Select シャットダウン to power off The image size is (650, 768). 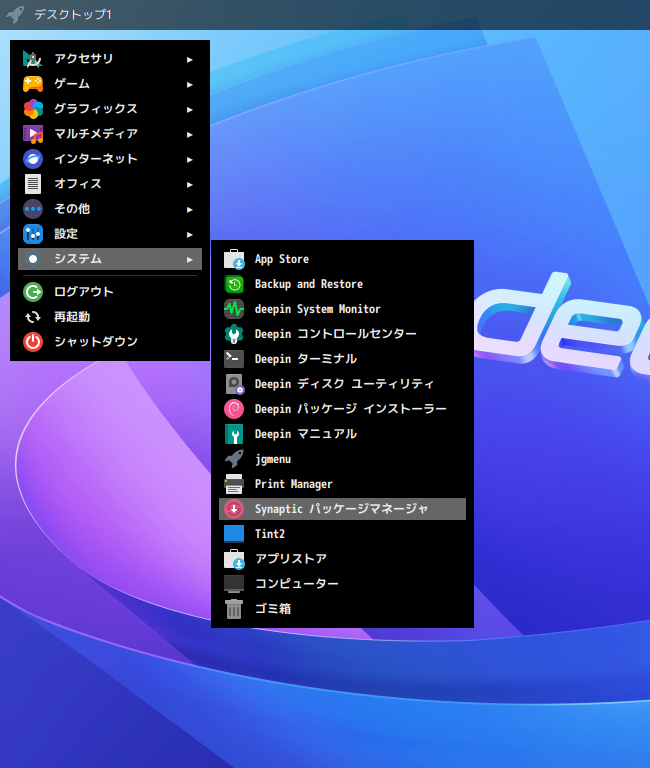point(110,342)
